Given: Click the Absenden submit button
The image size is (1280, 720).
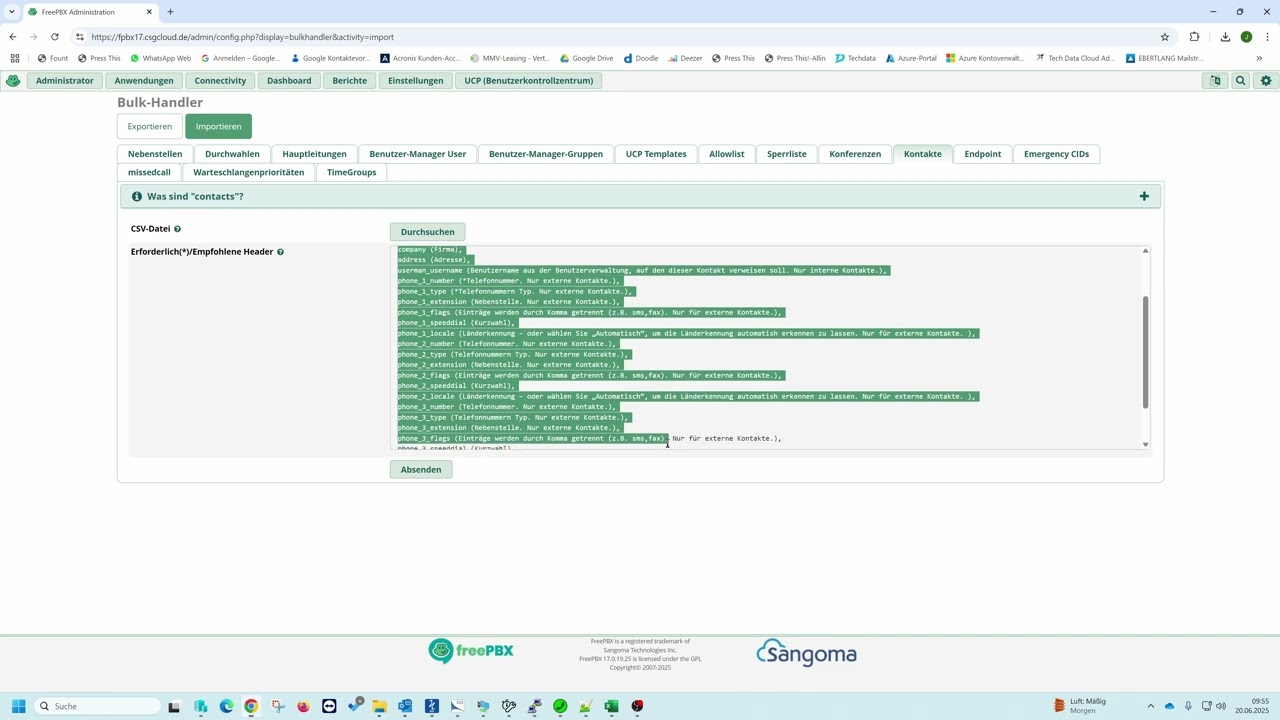Looking at the screenshot, I should 421,470.
